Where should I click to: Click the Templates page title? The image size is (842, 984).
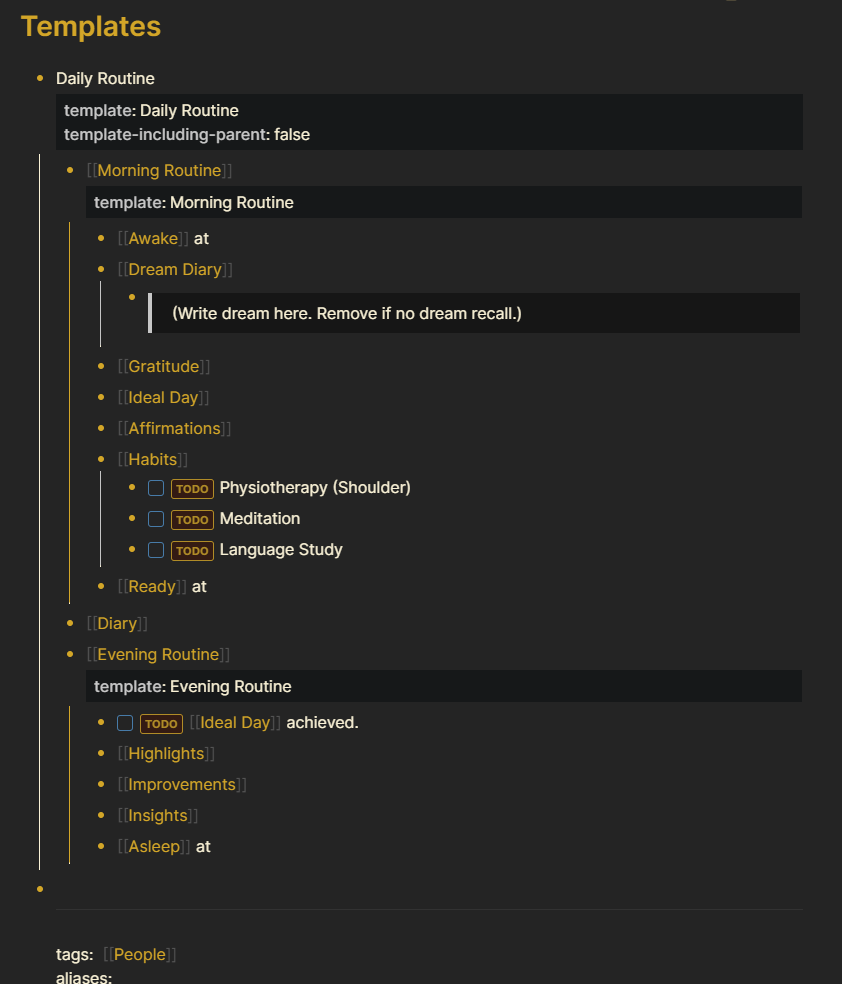tap(90, 26)
